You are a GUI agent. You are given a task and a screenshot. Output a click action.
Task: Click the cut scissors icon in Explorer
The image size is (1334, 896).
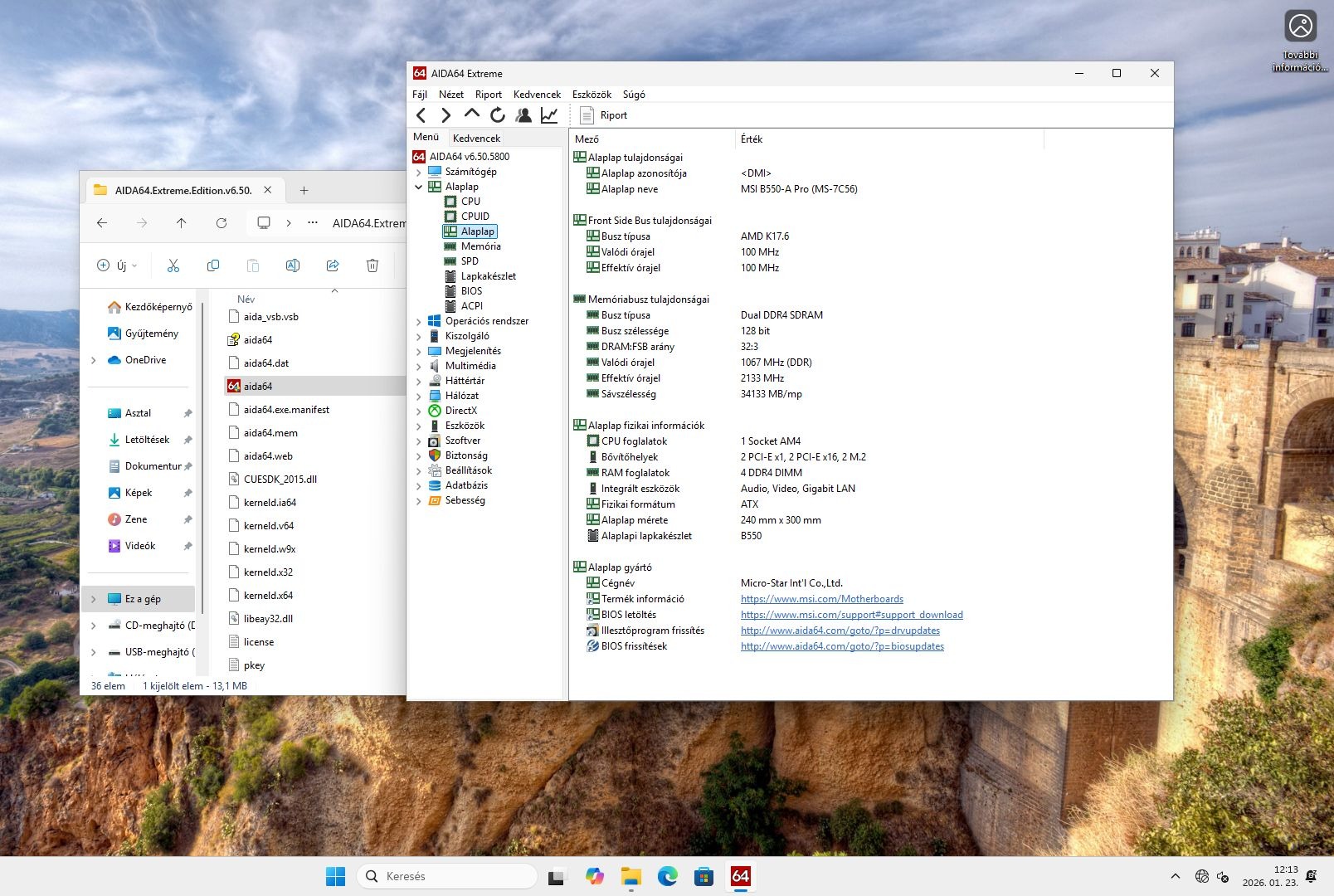click(x=173, y=265)
